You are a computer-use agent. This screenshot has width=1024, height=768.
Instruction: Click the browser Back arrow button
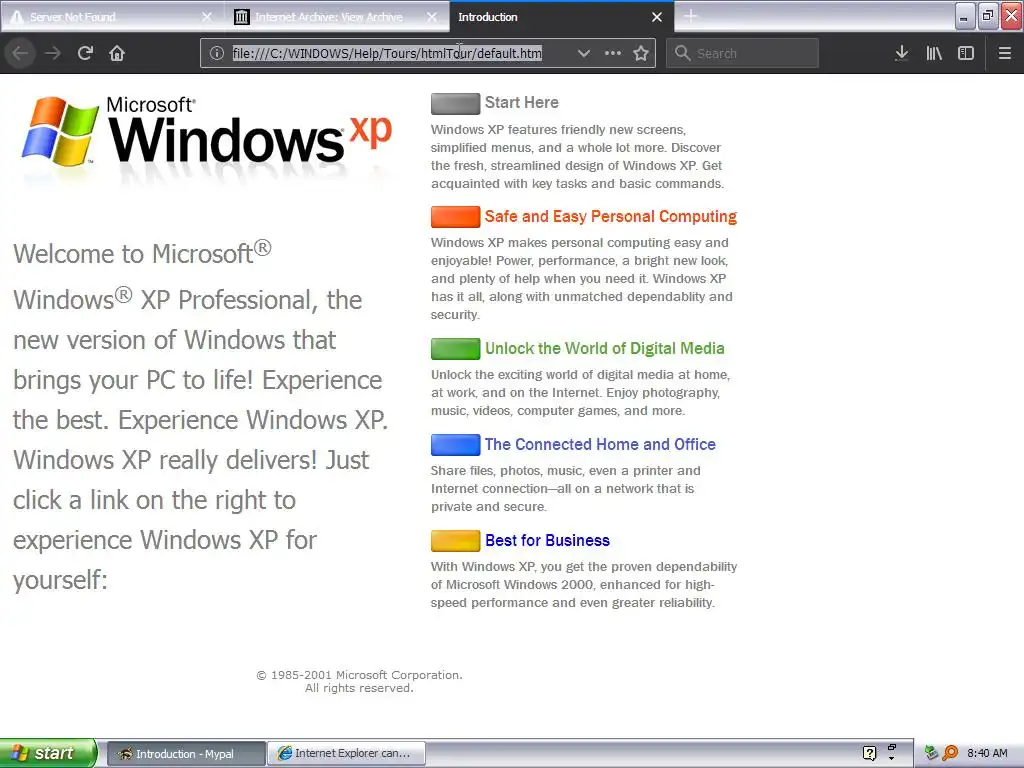tap(20, 53)
